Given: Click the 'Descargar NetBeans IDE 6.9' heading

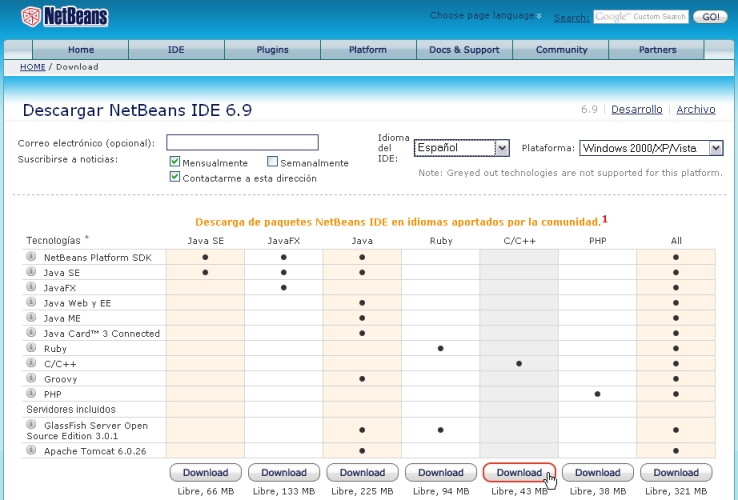Looking at the screenshot, I should pyautogui.click(x=137, y=110).
